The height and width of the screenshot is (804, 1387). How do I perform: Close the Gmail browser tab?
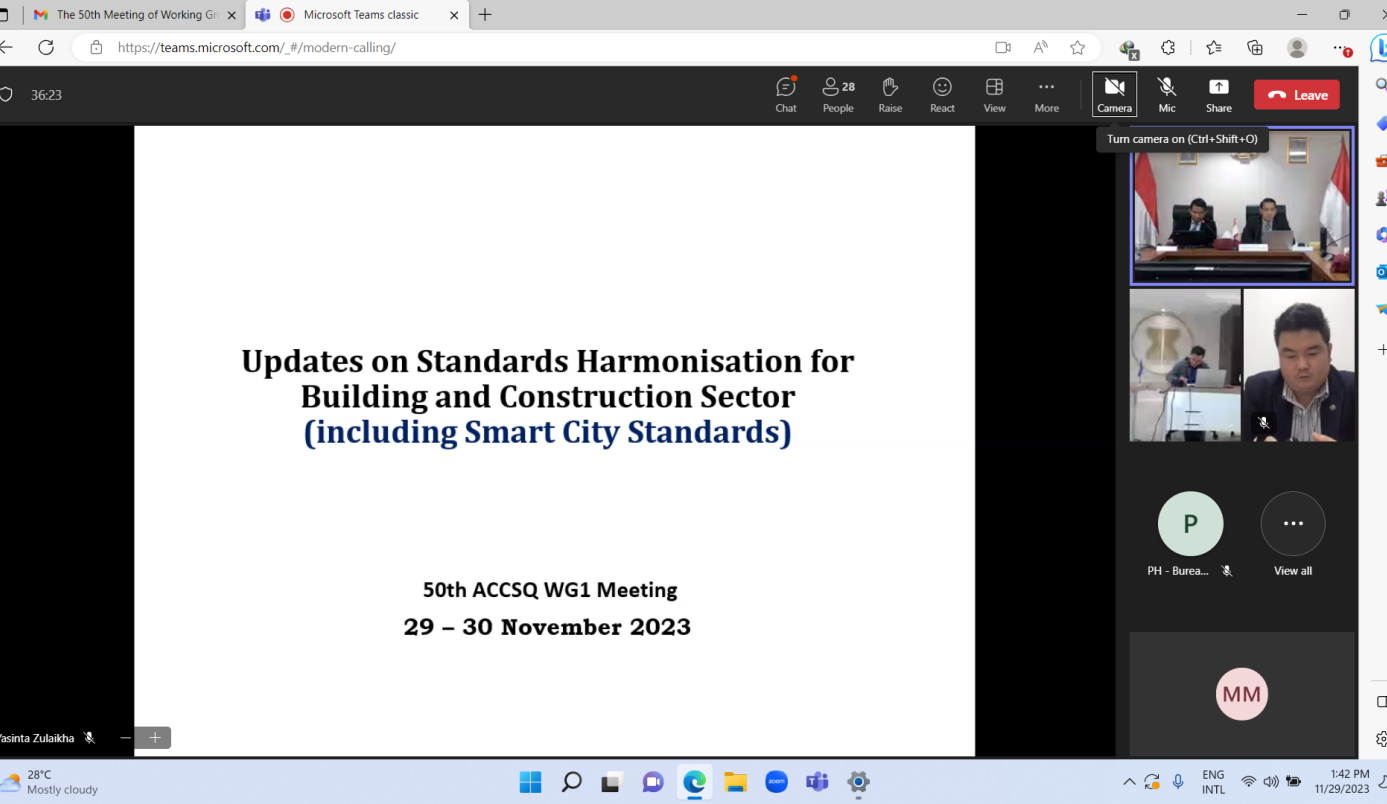click(231, 15)
